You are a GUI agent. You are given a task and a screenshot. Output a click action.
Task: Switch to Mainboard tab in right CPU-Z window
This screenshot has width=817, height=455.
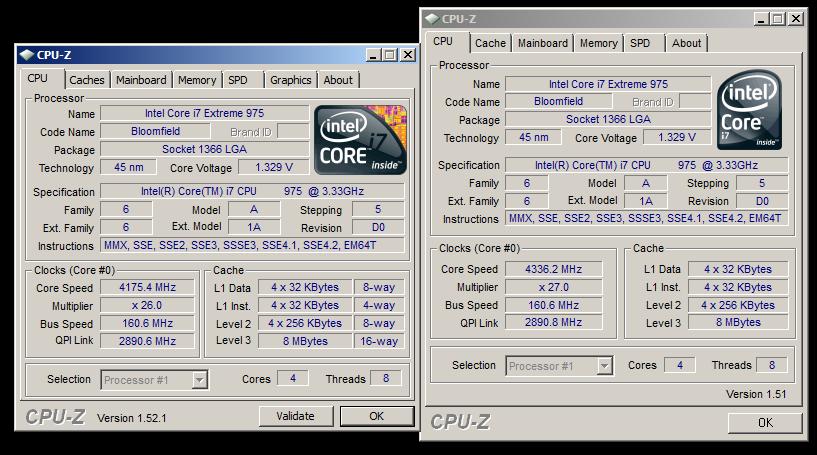point(543,43)
